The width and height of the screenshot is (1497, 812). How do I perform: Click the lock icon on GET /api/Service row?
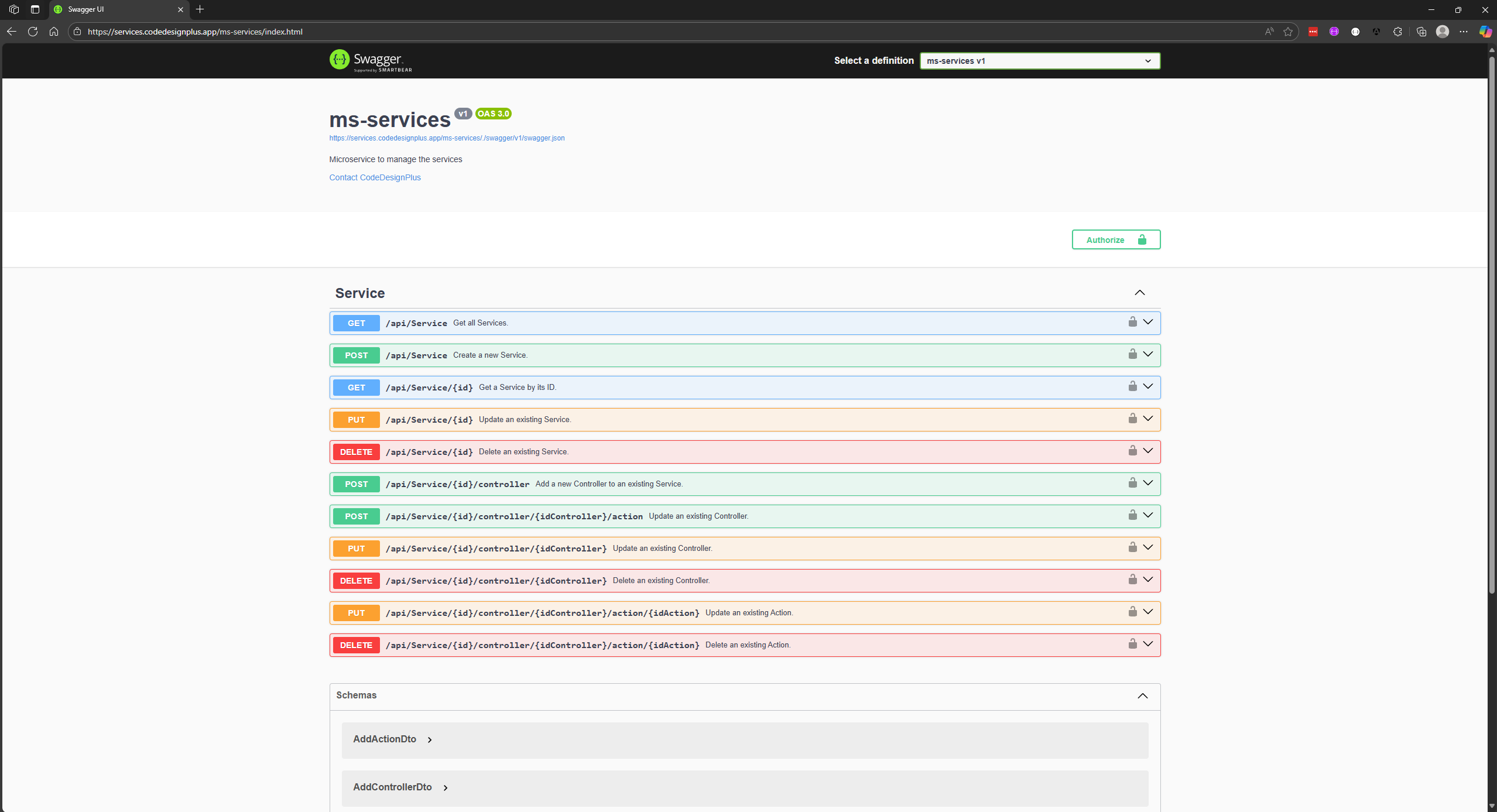[x=1132, y=322]
